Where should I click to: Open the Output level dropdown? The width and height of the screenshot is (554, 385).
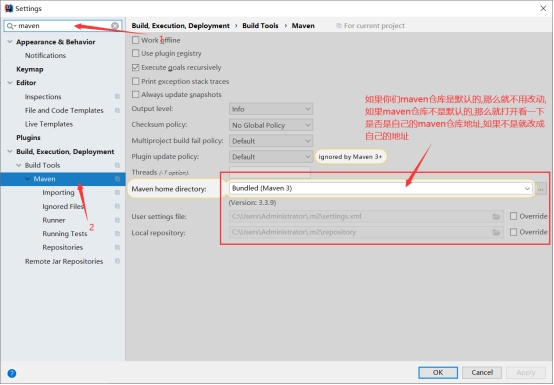tap(271, 109)
